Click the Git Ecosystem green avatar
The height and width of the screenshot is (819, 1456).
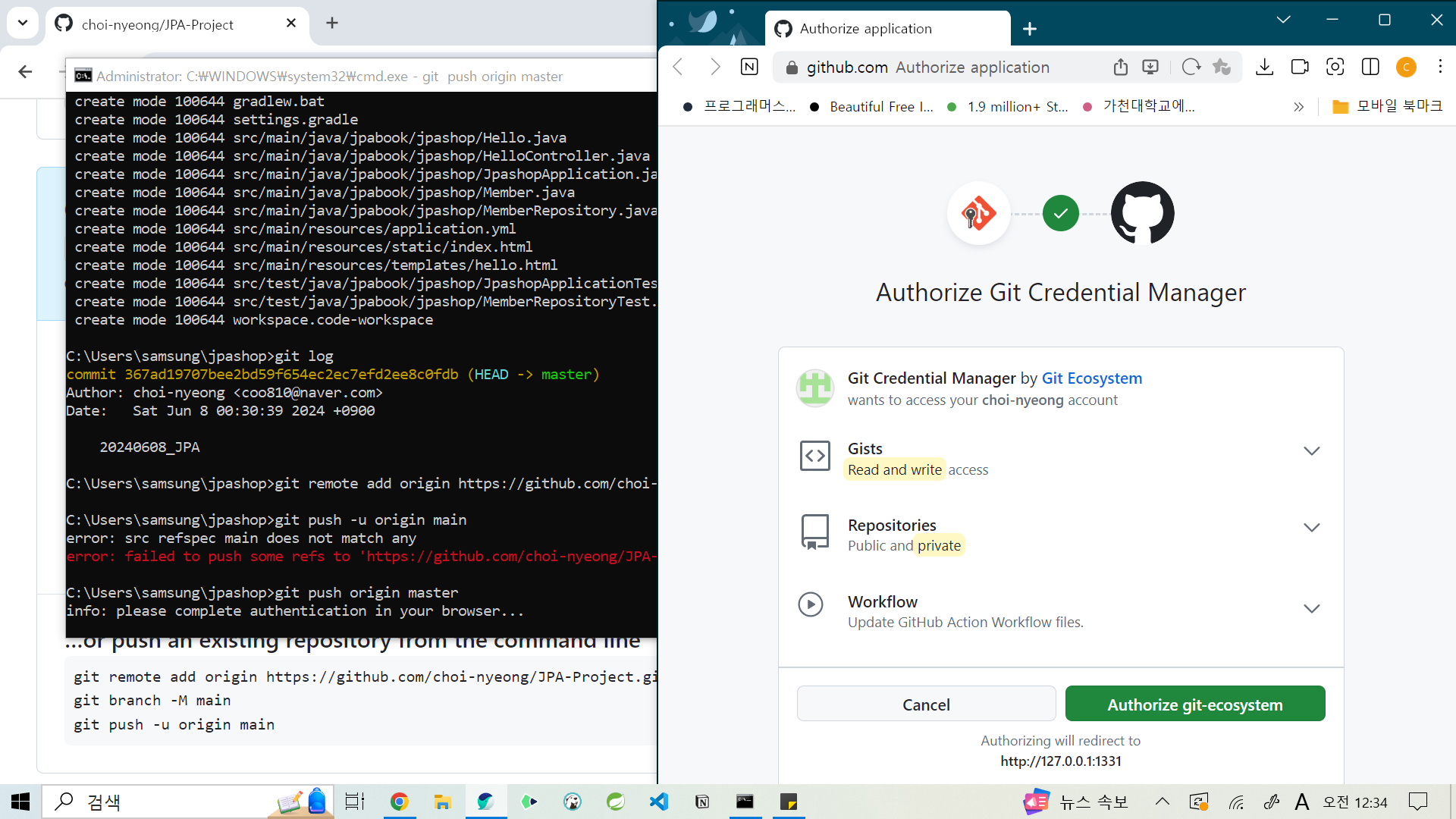pos(815,388)
